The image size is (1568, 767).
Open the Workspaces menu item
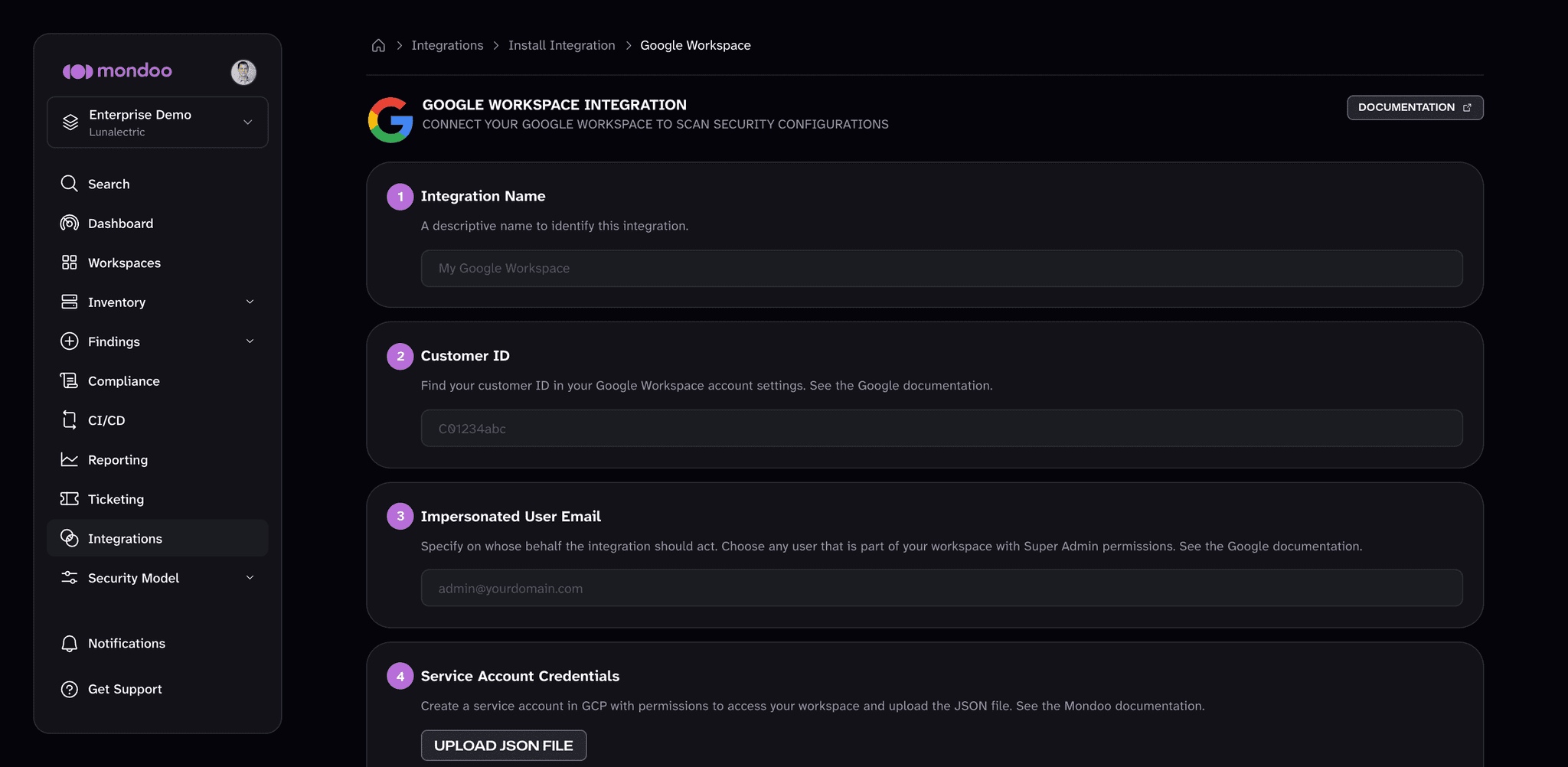click(158, 263)
